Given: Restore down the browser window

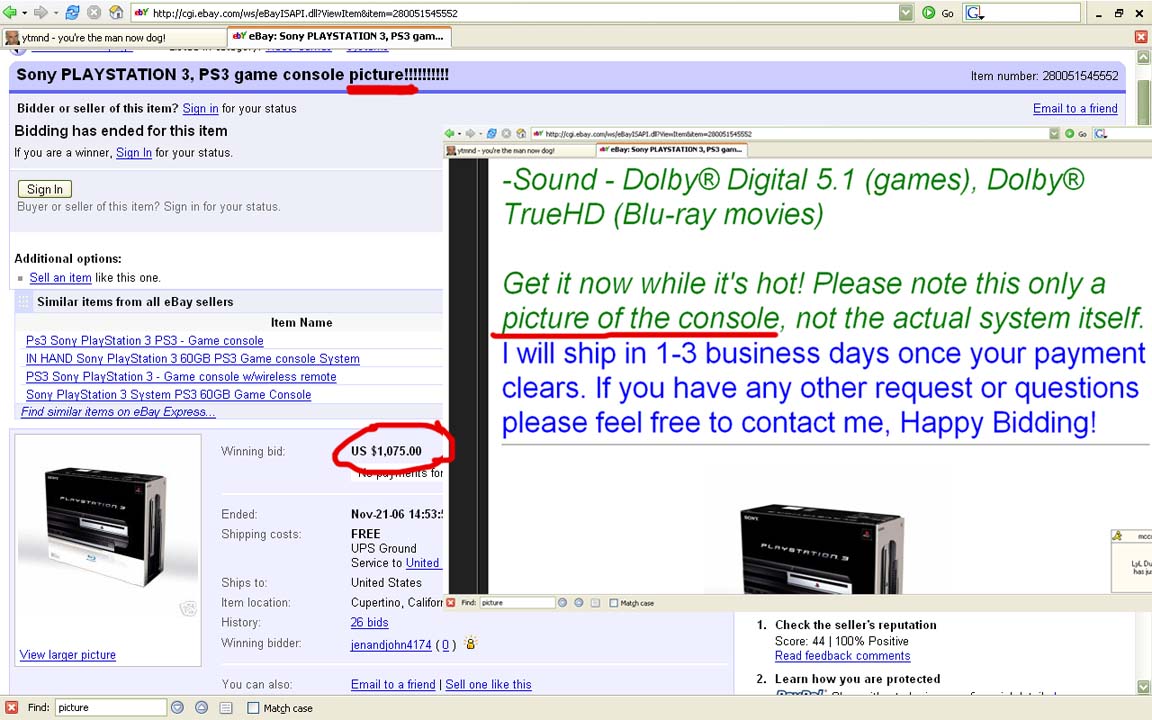Looking at the screenshot, I should (1119, 13).
